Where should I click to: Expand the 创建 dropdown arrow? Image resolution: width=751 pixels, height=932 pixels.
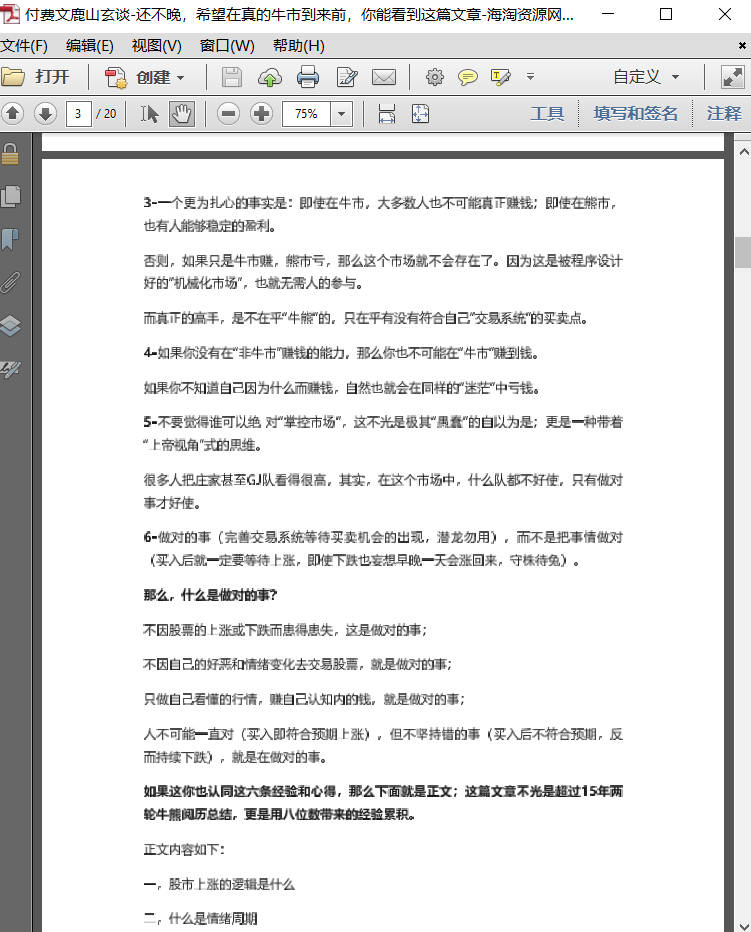(x=181, y=78)
